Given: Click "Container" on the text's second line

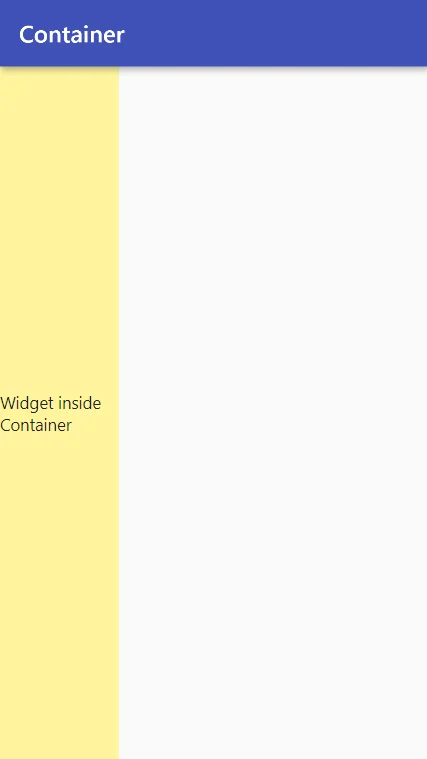Looking at the screenshot, I should coord(36,425).
